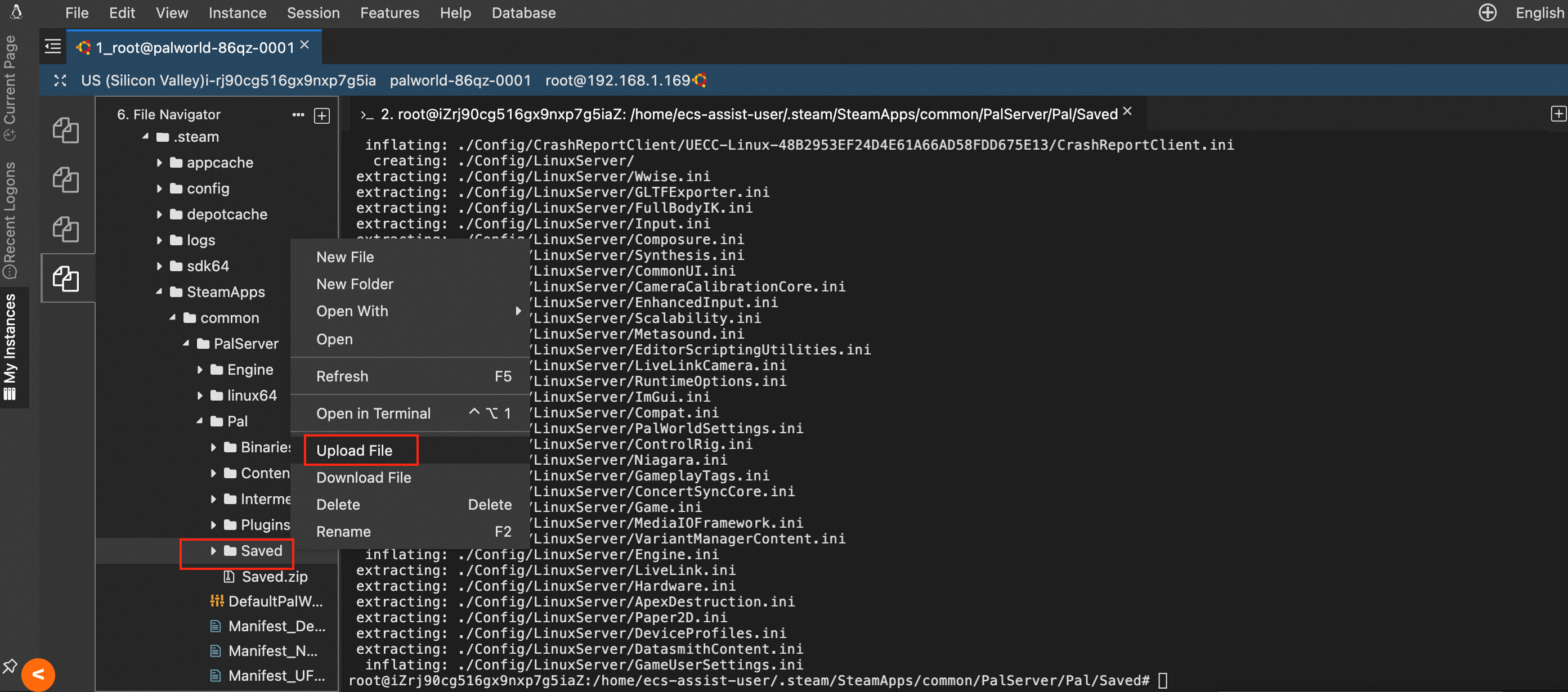Select Download File in context menu

tap(364, 478)
